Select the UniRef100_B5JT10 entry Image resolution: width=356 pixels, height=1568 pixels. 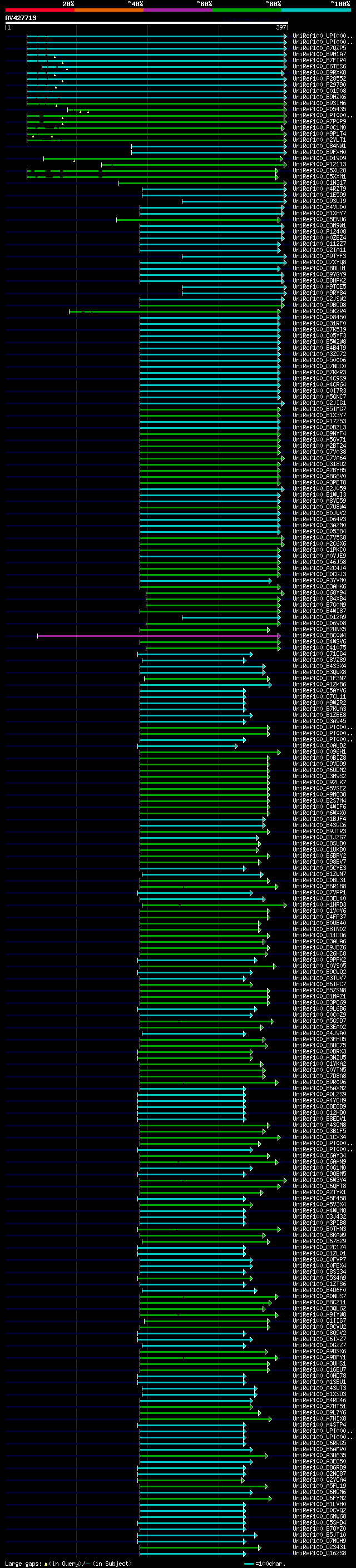pyautogui.click(x=319, y=1535)
